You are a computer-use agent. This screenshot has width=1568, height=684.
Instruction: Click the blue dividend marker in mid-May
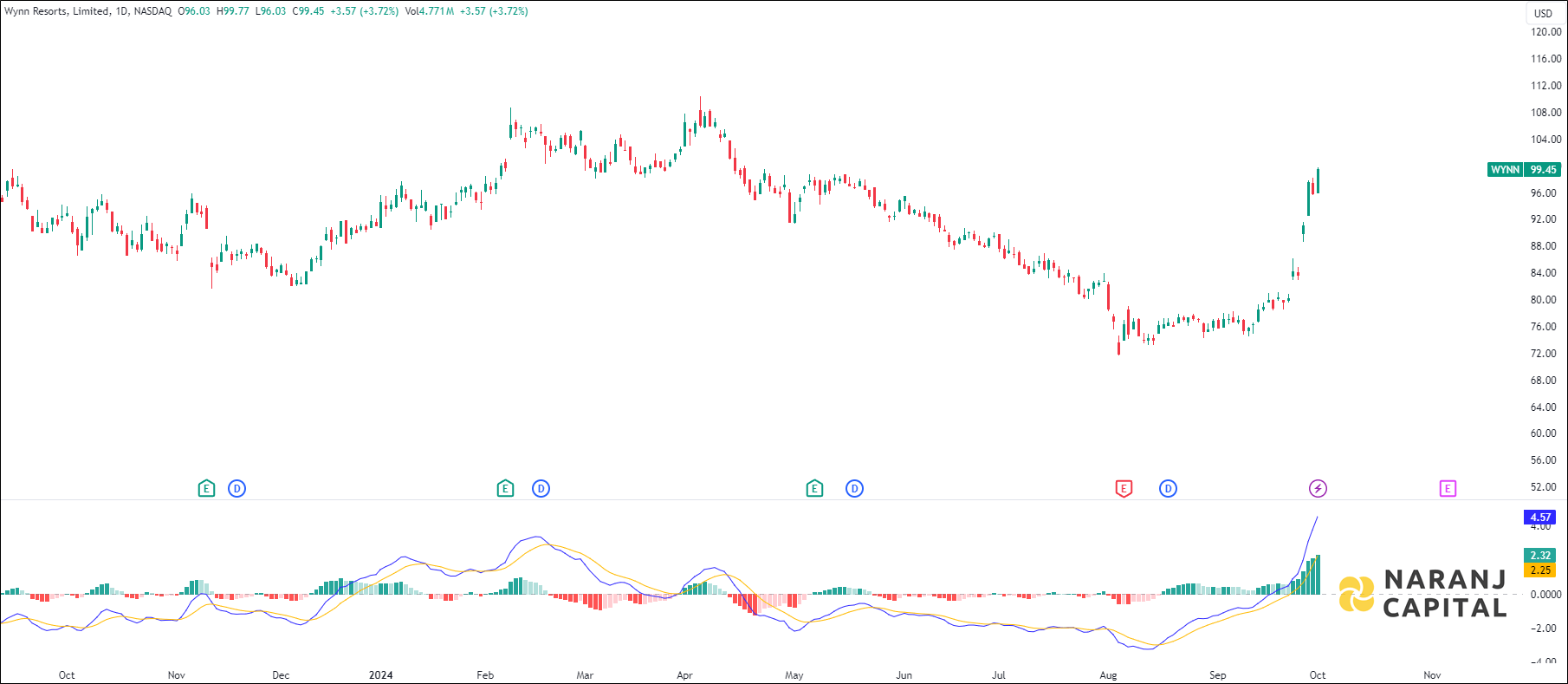tap(854, 489)
